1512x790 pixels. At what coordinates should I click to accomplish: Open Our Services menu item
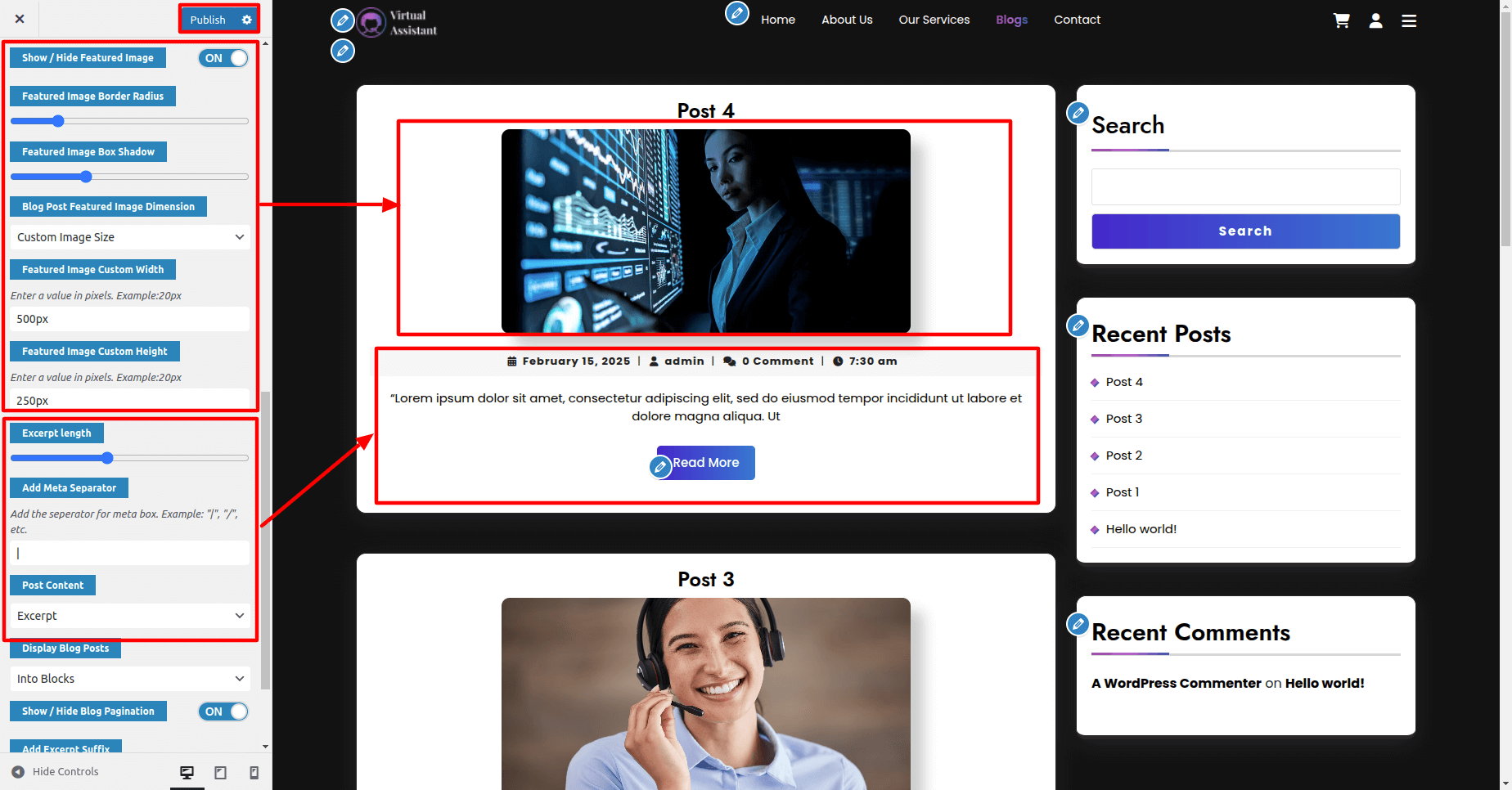[x=934, y=20]
